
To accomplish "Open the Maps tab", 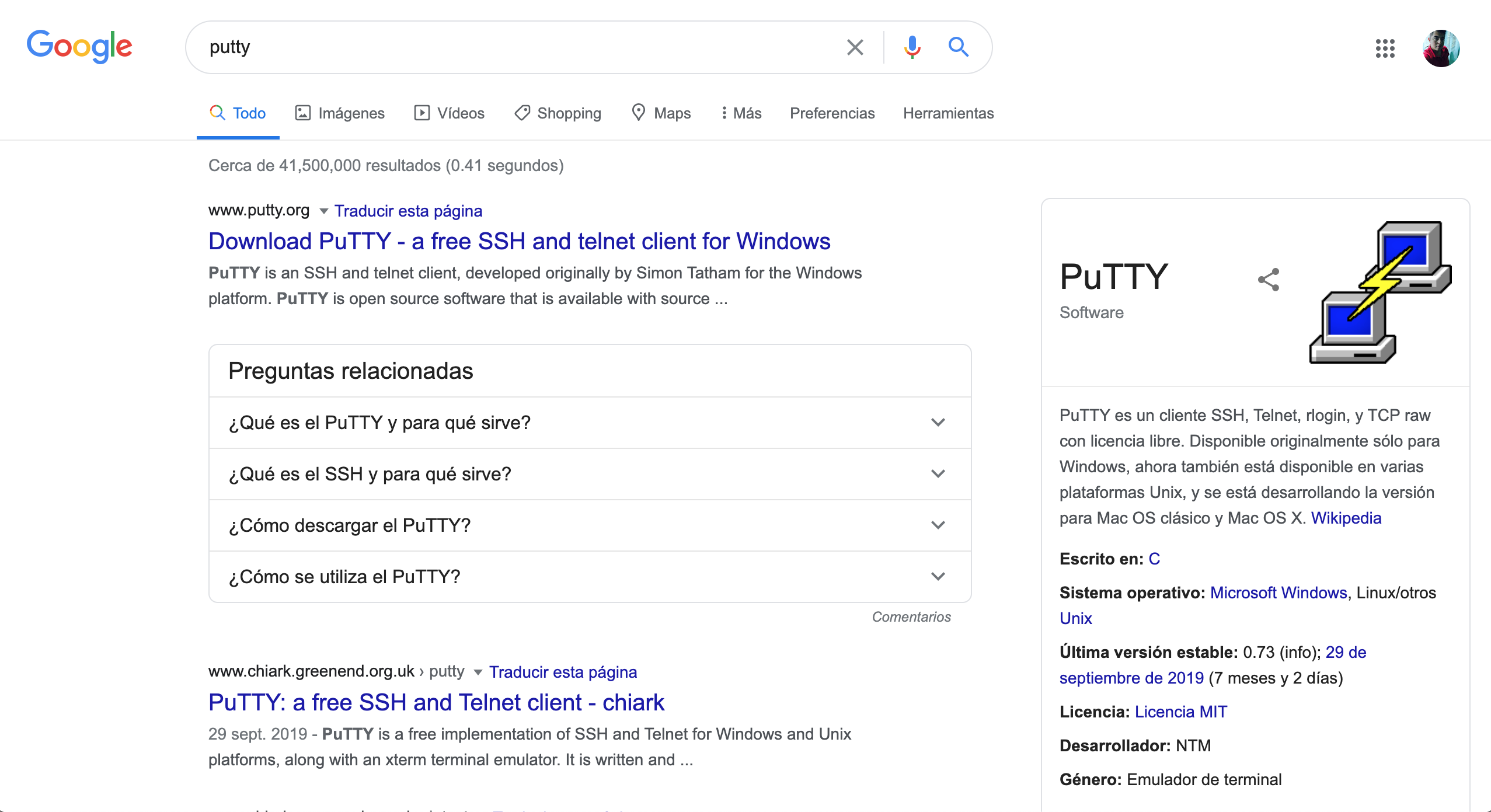I will (x=661, y=113).
